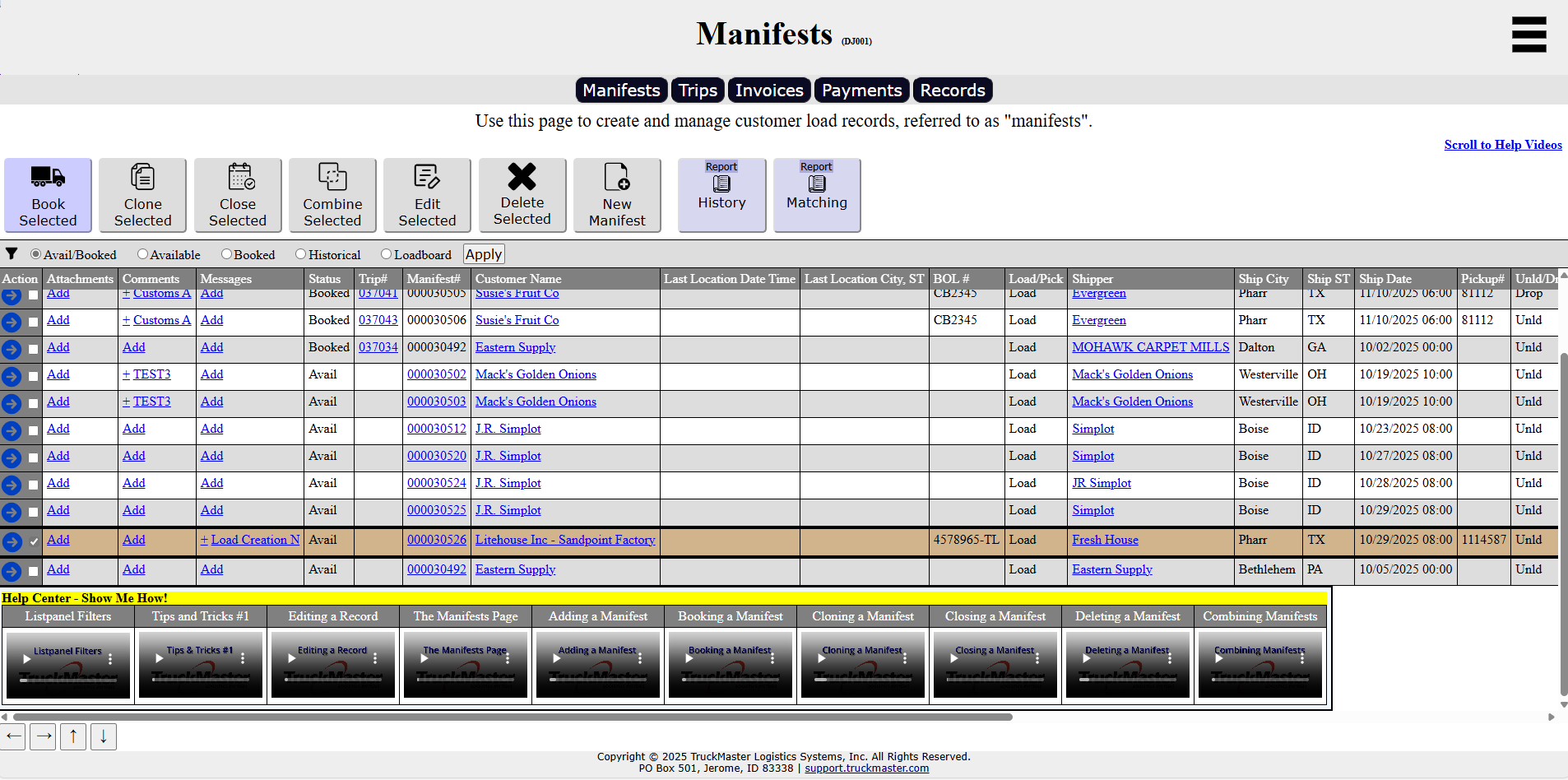The image size is (1568, 780).
Task: Expand Customs A comment on trip 037043
Action: click(156, 320)
